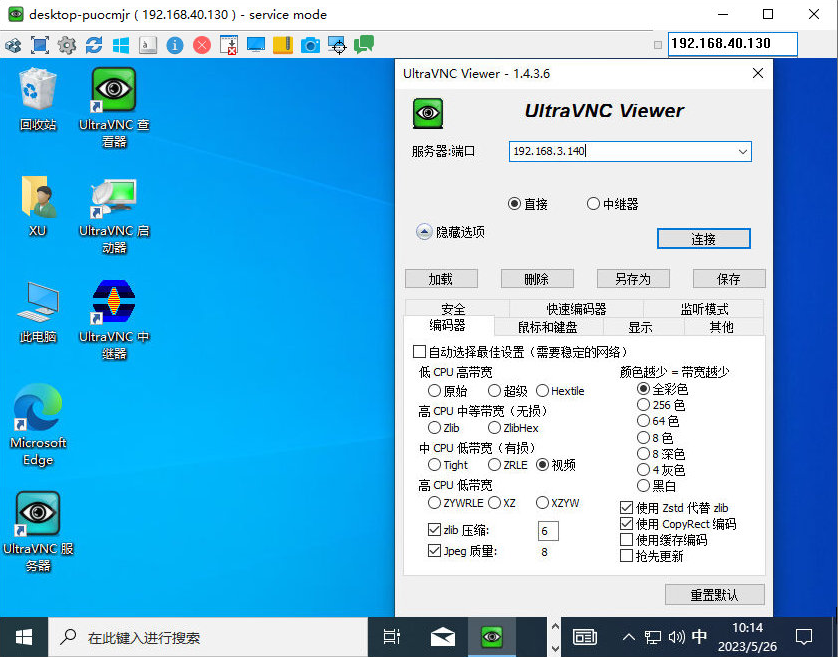Open connection options gear icon

click(67, 45)
